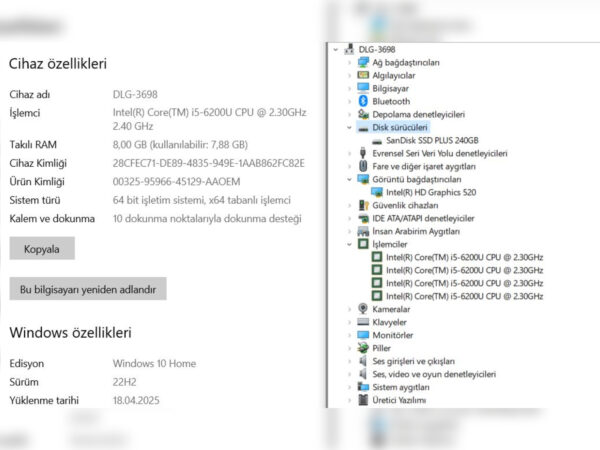The height and width of the screenshot is (450, 600).
Task: Expand the Bilgisayar node
Action: click(x=349, y=88)
